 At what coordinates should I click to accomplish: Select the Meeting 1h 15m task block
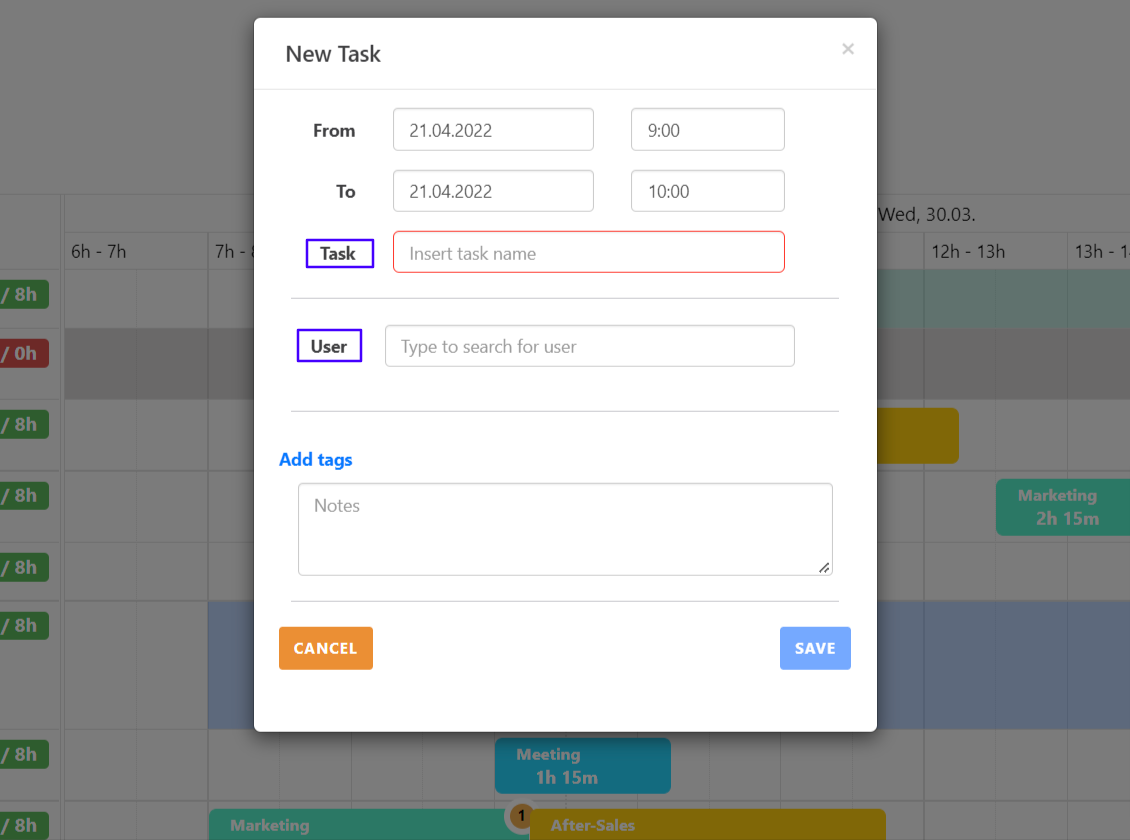[x=582, y=766]
